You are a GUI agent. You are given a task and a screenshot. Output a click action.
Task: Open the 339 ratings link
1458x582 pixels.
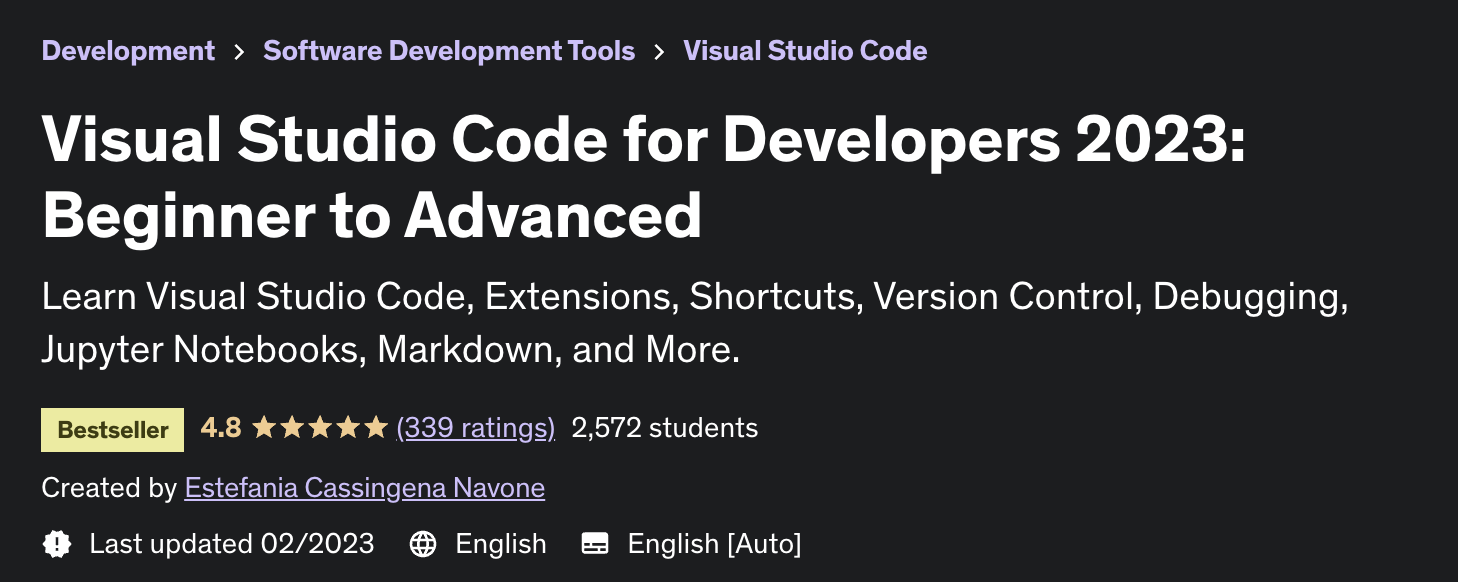(476, 427)
